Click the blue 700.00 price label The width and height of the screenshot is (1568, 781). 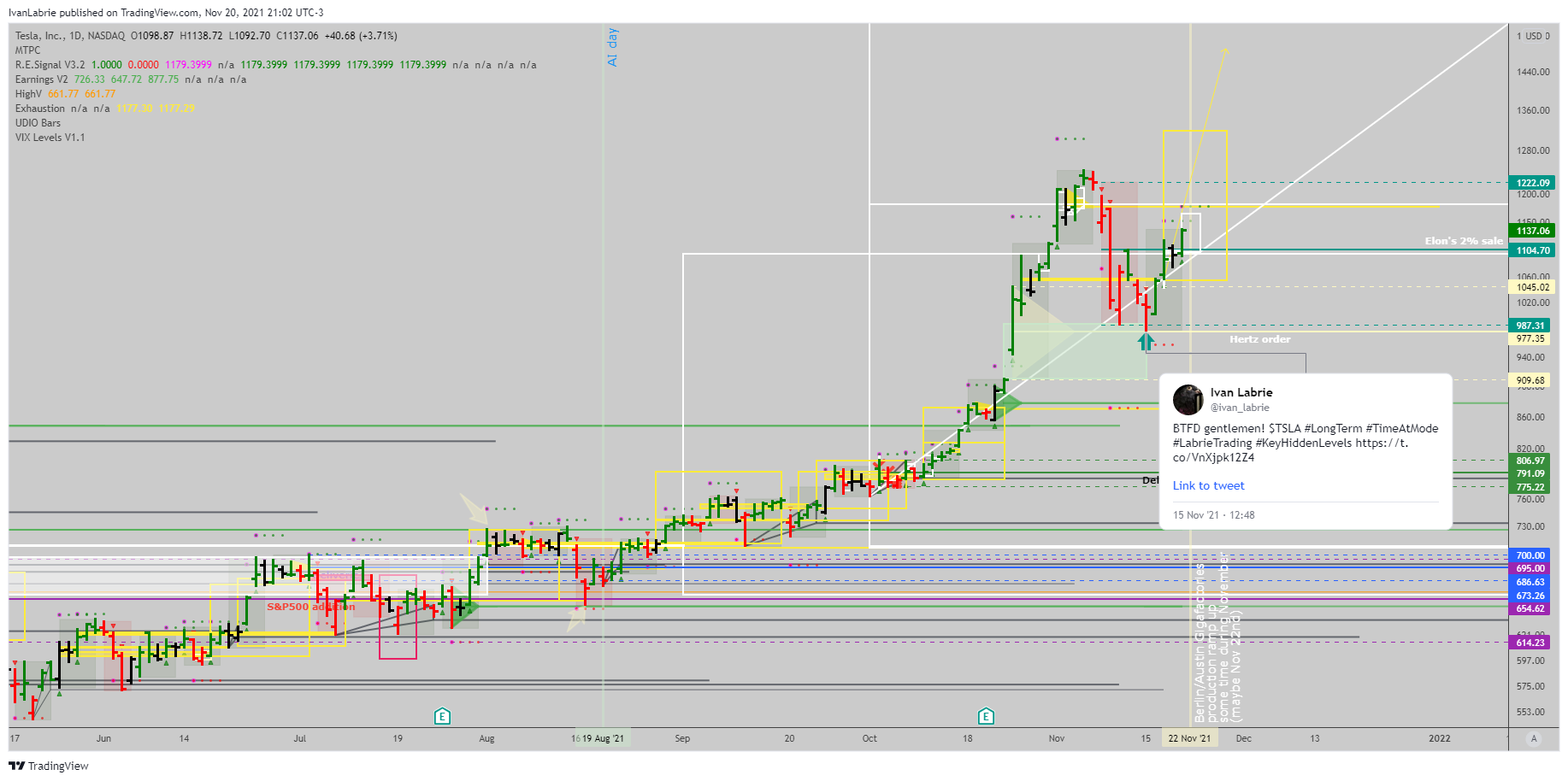point(1531,555)
